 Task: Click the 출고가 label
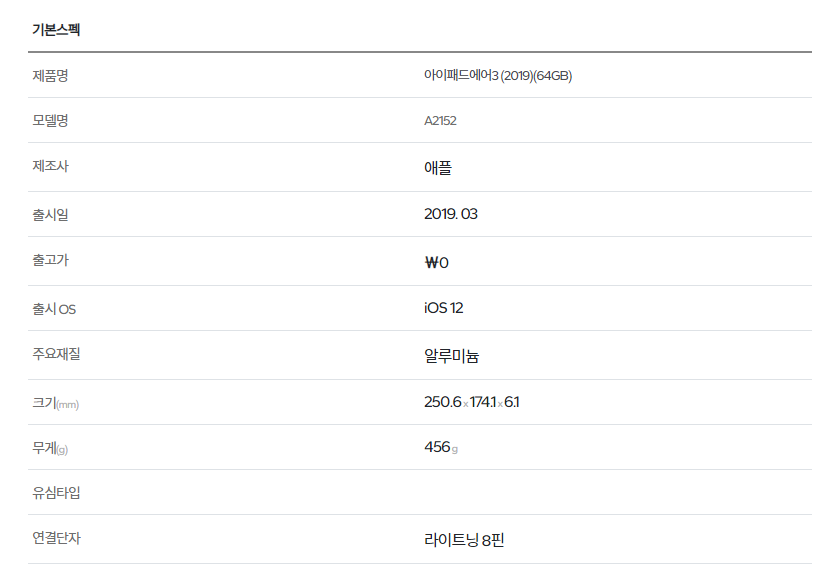[50, 260]
